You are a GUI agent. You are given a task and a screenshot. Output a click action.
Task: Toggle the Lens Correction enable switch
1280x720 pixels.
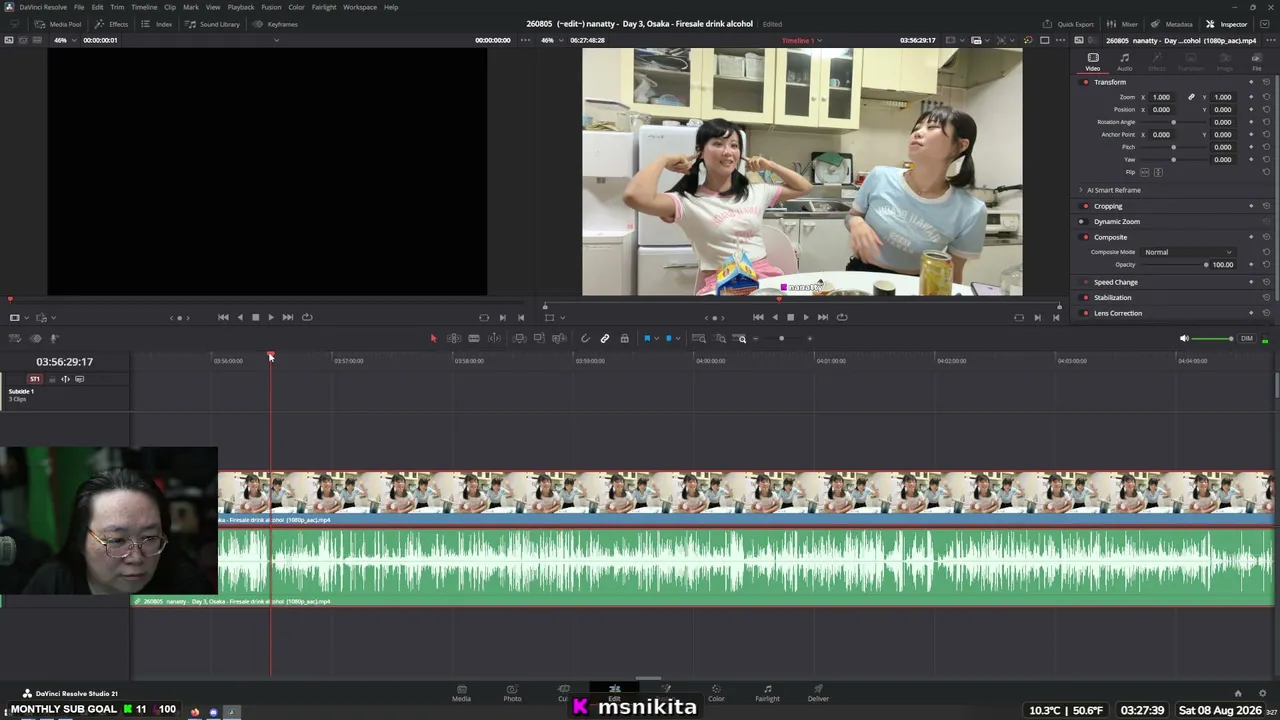click(1085, 314)
